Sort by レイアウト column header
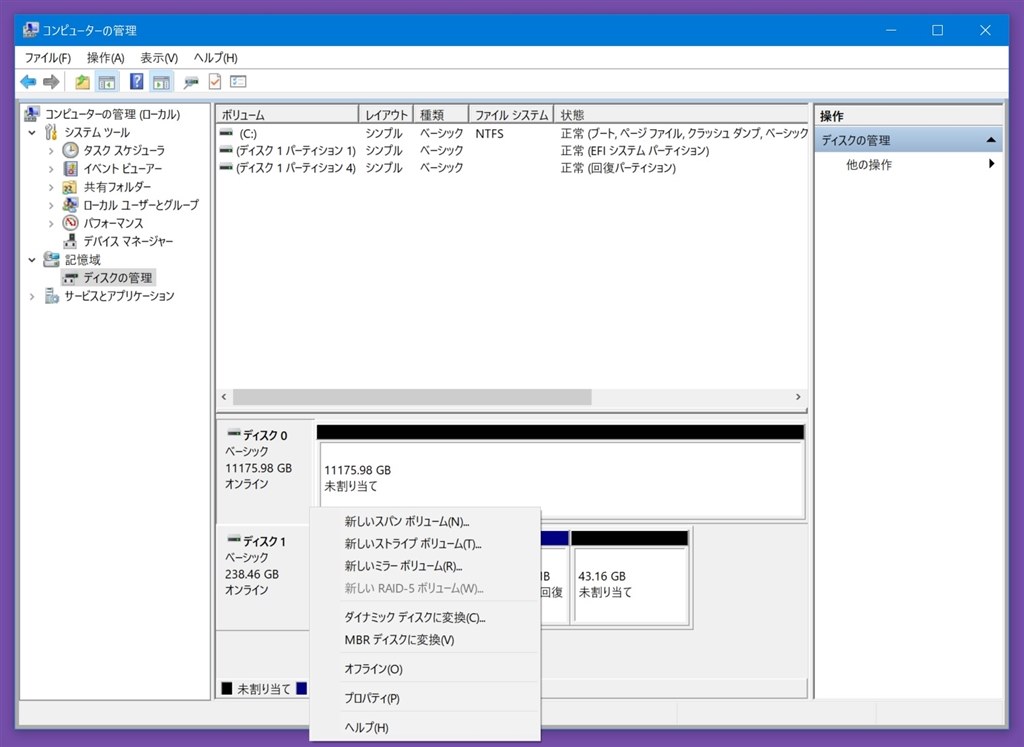This screenshot has height=747, width=1024. pyautogui.click(x=386, y=115)
